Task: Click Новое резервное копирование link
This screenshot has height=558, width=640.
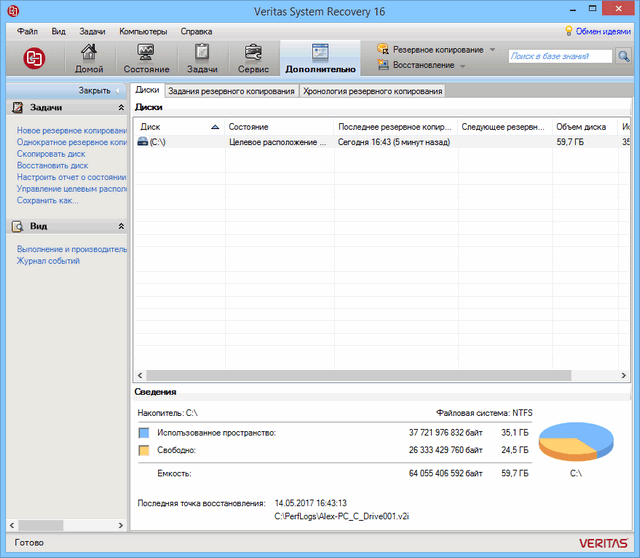Action: coord(72,130)
